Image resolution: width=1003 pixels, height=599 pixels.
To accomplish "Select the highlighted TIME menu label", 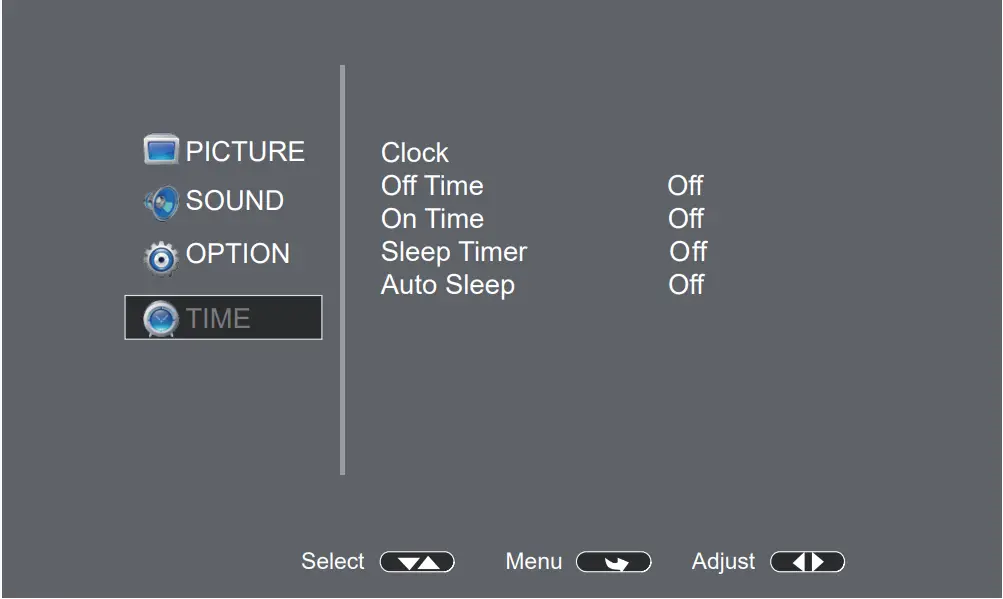I will tap(218, 319).
